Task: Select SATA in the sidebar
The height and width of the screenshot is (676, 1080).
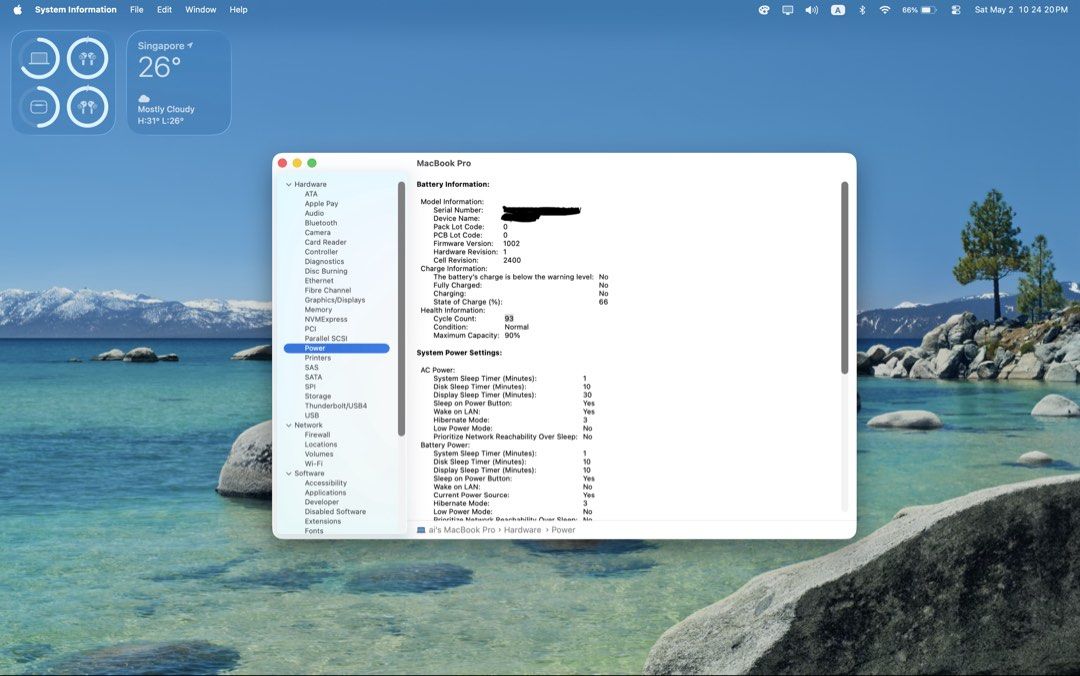Action: pos(313,378)
